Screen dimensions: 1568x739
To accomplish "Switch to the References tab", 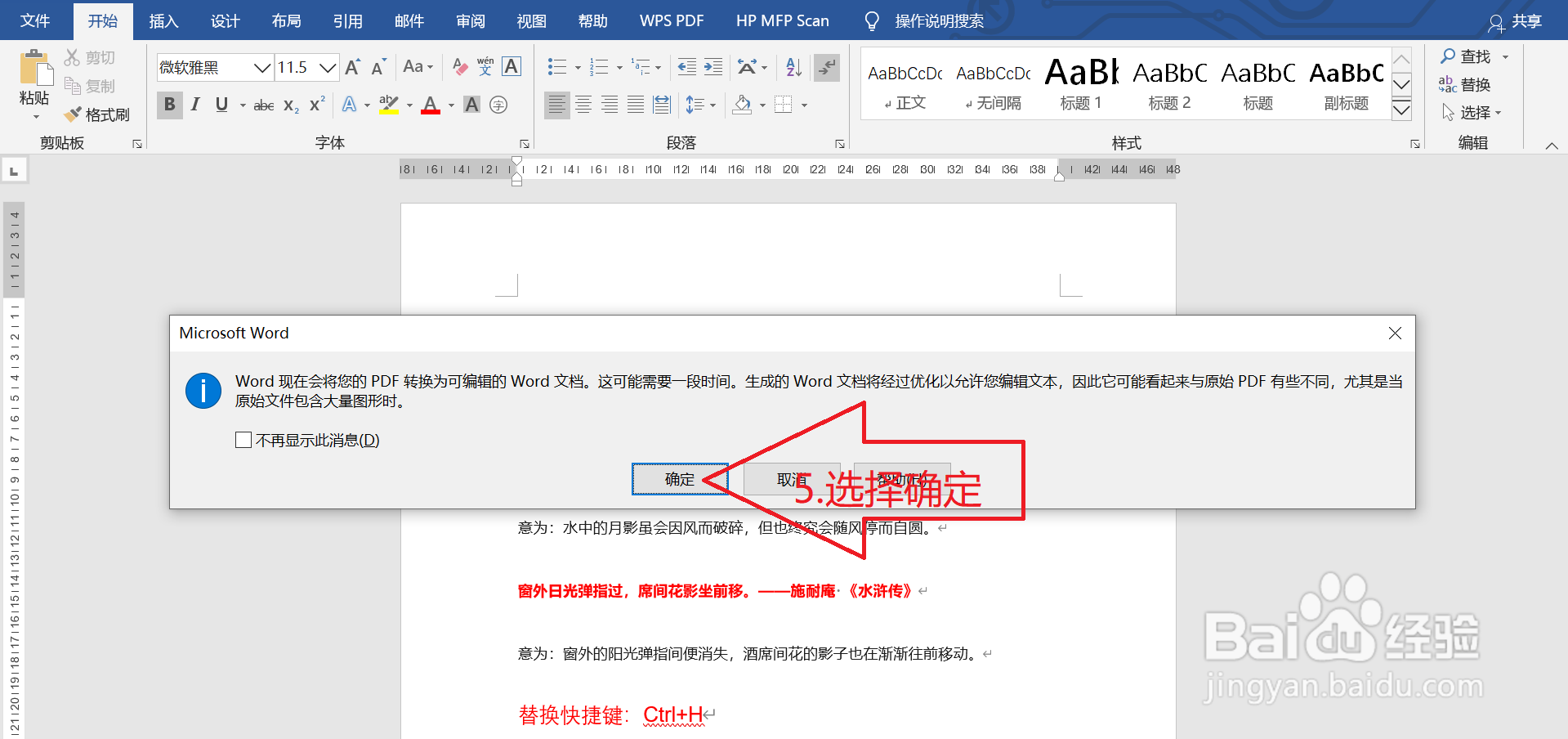I will pos(347,20).
